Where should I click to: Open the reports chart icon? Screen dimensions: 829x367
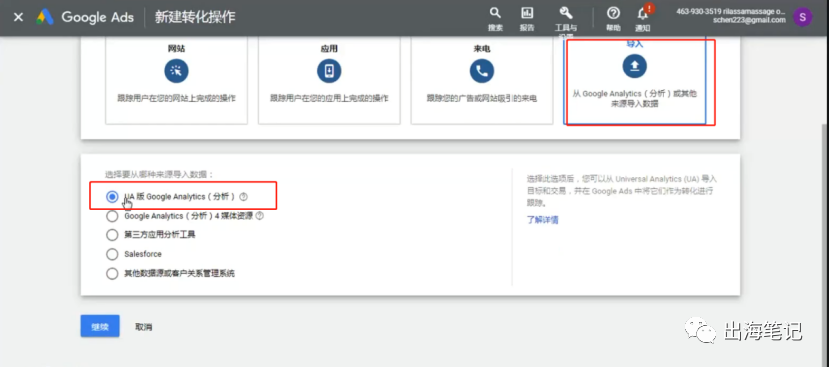[x=527, y=13]
